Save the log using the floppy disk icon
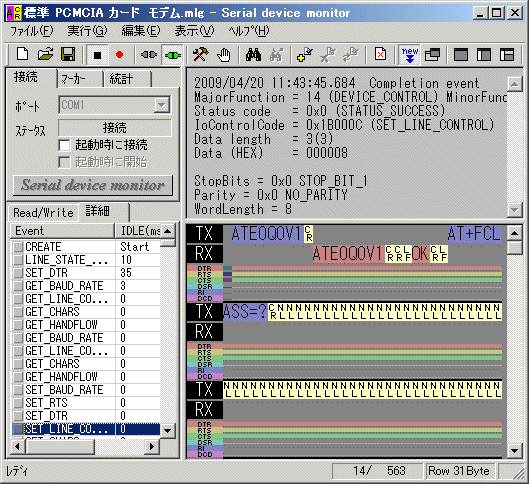 click(68, 54)
